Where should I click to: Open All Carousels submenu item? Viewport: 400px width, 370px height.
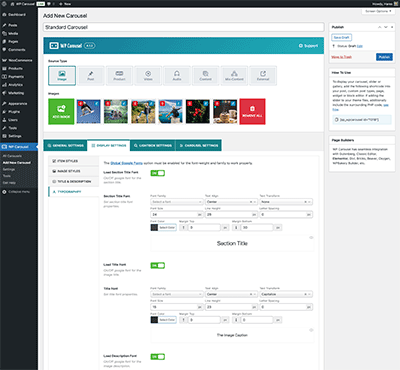(12, 156)
